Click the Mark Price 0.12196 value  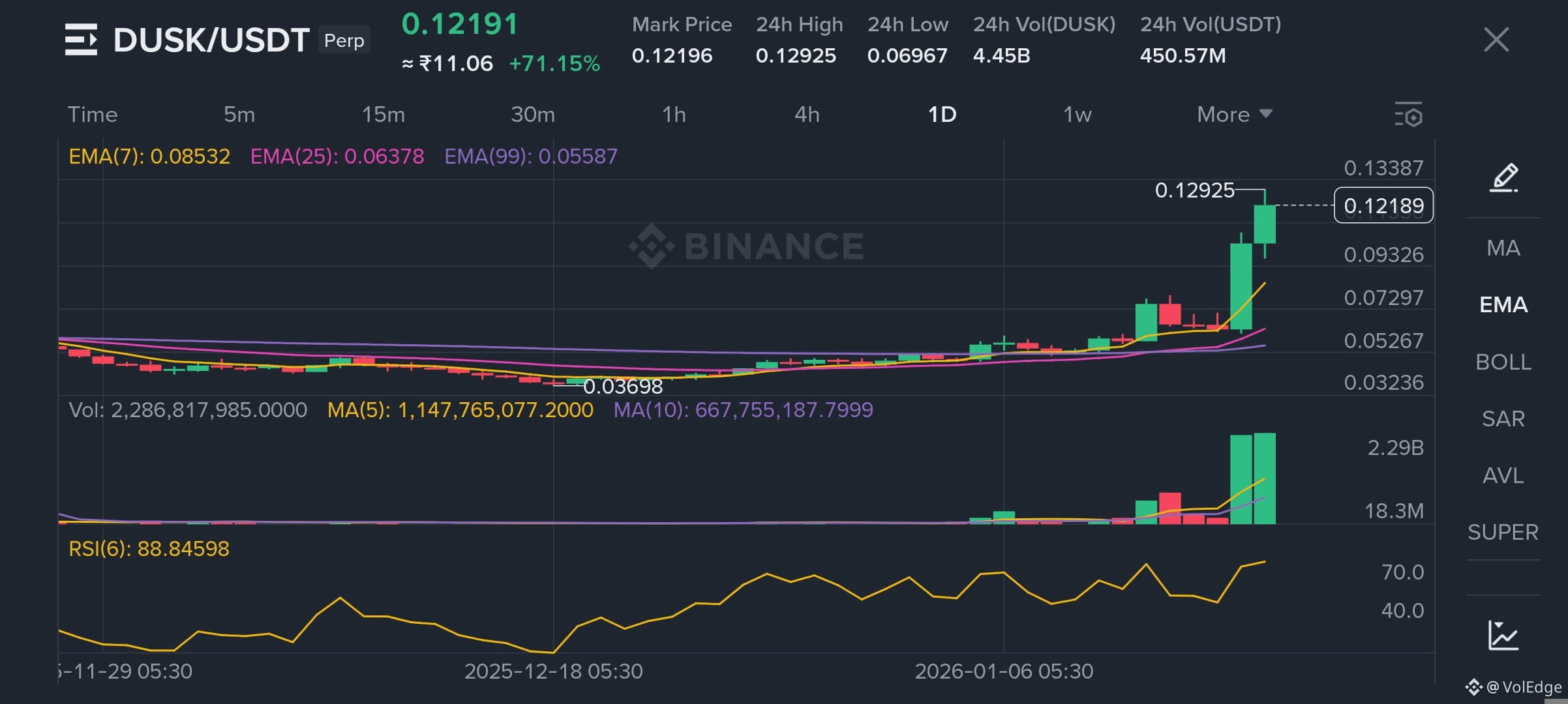pyautogui.click(x=672, y=56)
